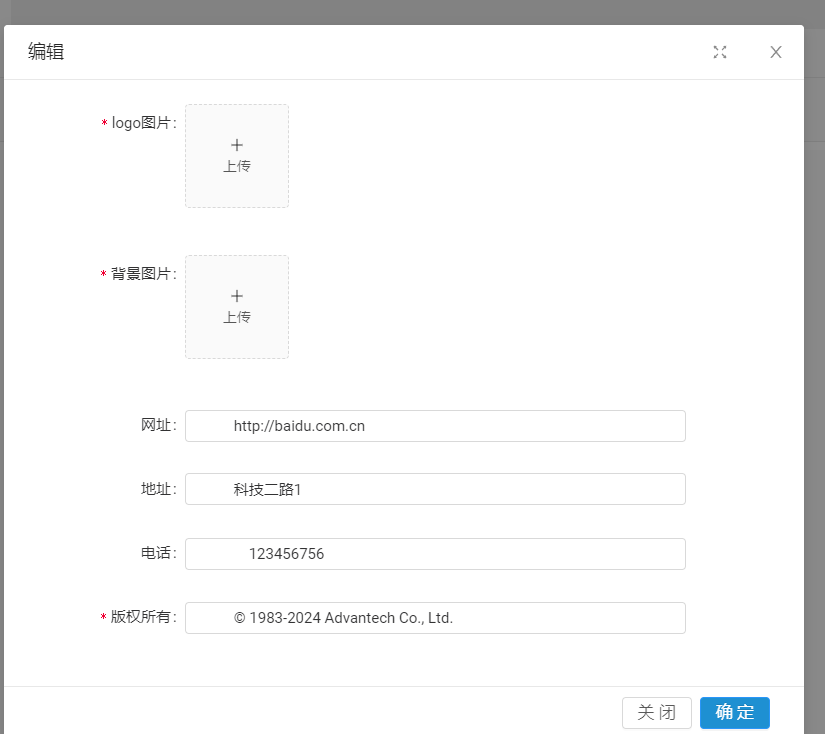
Task: Click the plus icon for 背景图片 upload
Action: (237, 296)
